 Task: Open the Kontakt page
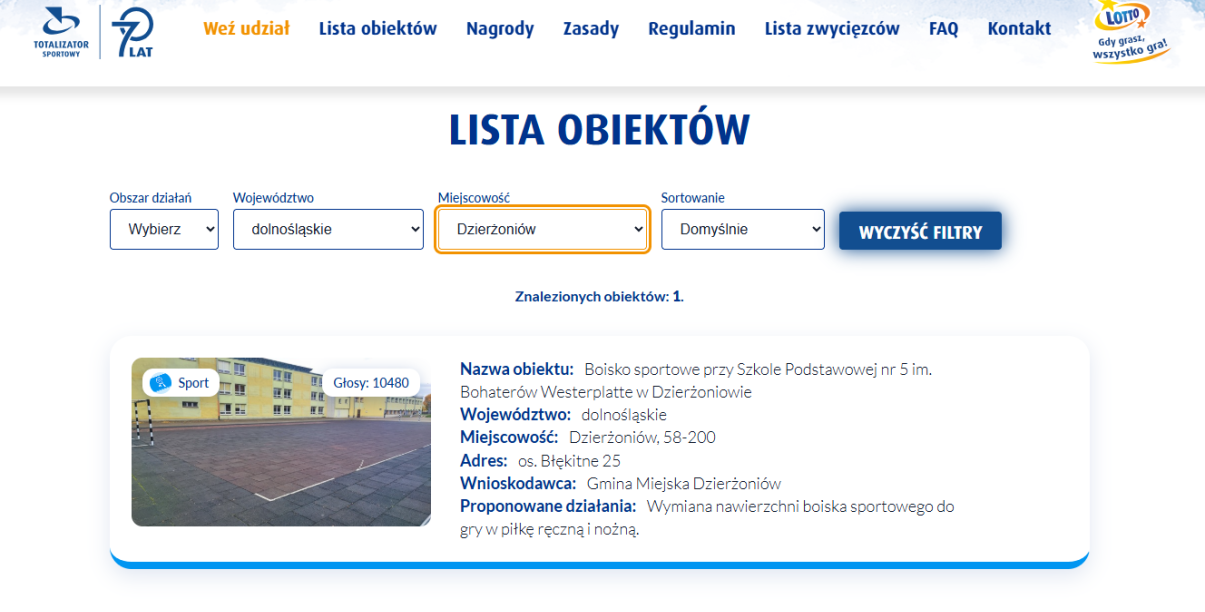1018,28
